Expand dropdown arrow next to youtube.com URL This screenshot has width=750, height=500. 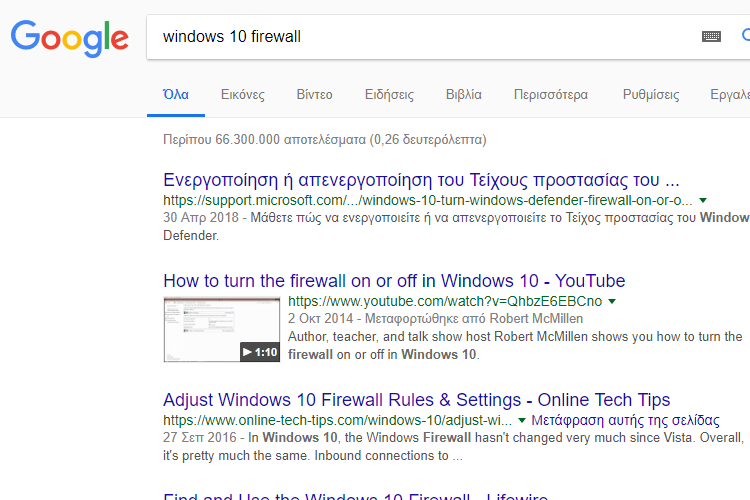click(612, 301)
